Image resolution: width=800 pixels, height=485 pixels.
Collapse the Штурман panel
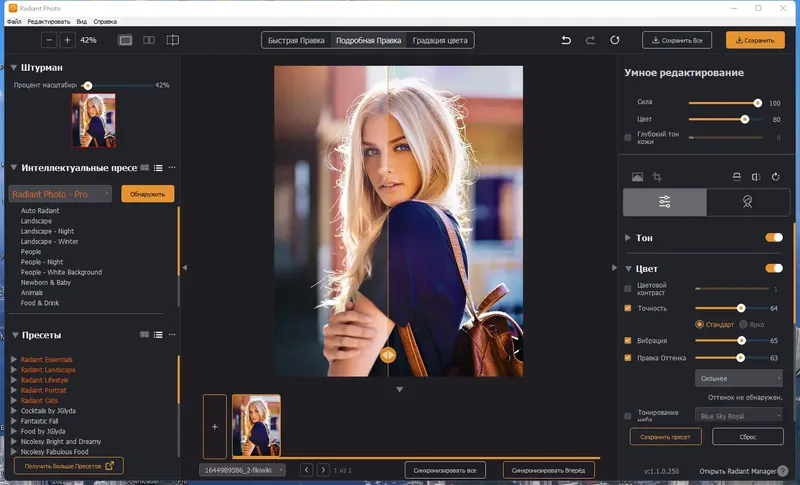point(14,67)
